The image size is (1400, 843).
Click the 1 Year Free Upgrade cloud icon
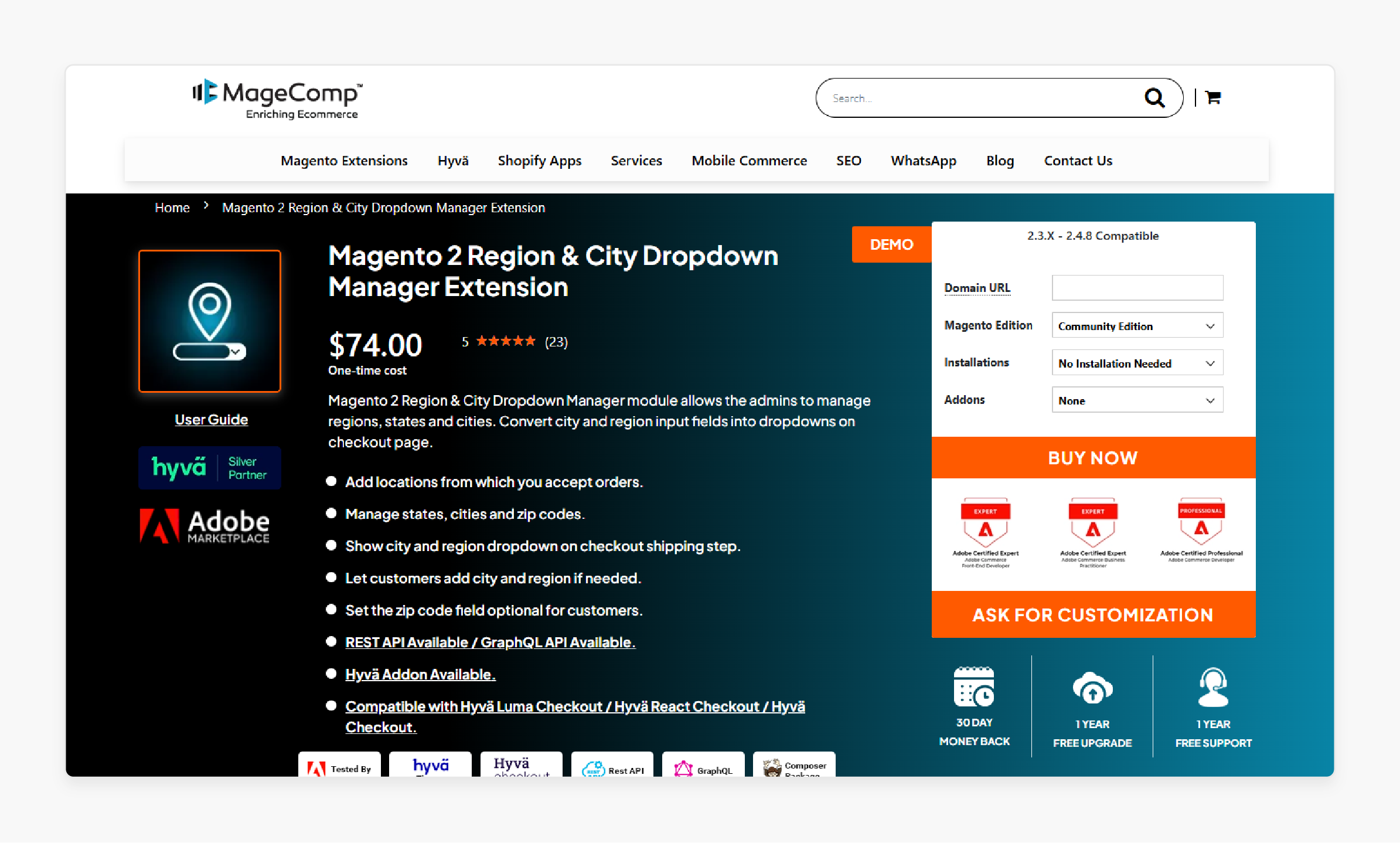[x=1092, y=687]
